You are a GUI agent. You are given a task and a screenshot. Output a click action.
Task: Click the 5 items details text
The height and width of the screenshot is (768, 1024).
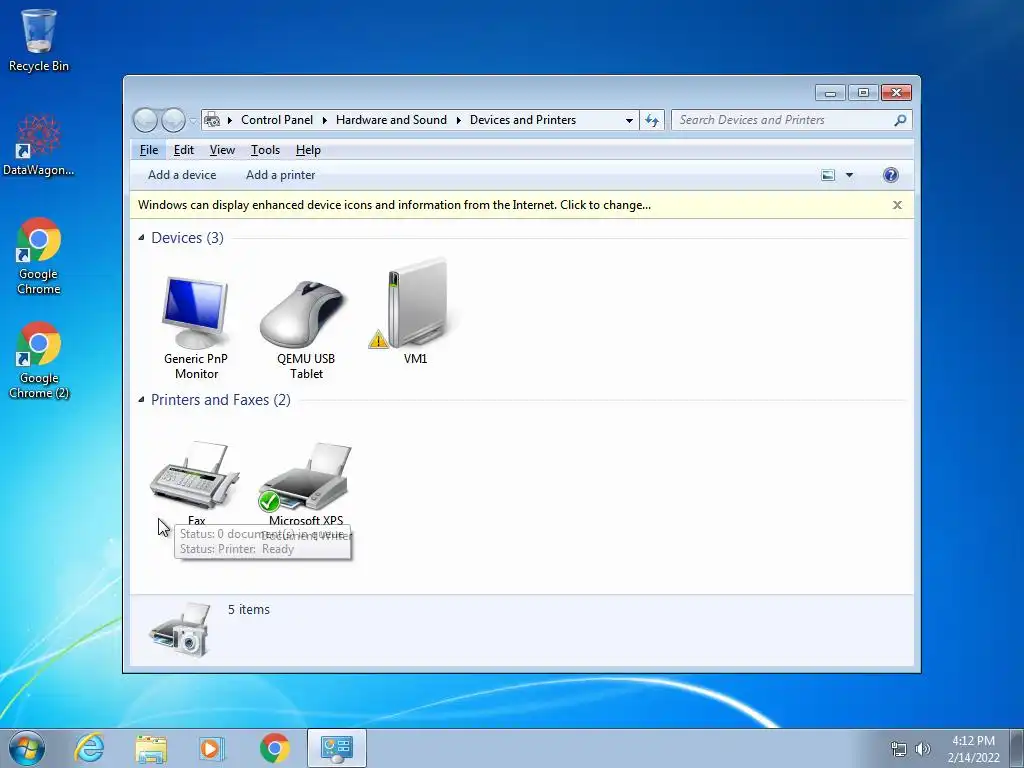coord(249,609)
